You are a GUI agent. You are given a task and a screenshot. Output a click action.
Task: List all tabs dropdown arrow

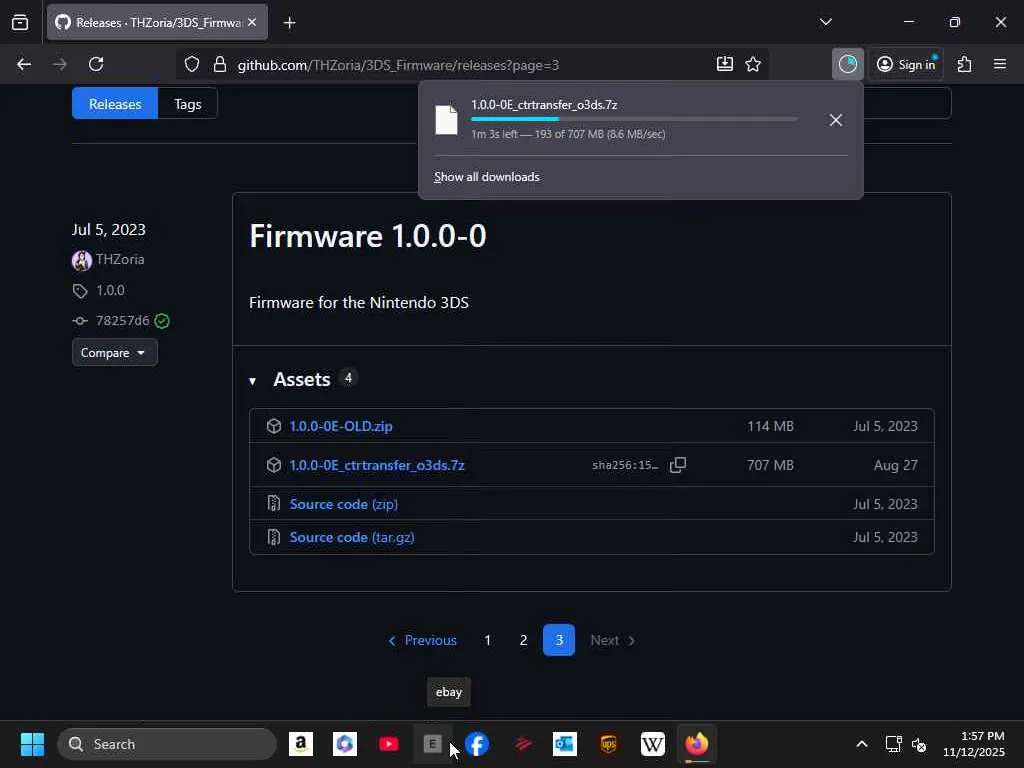coord(825,22)
